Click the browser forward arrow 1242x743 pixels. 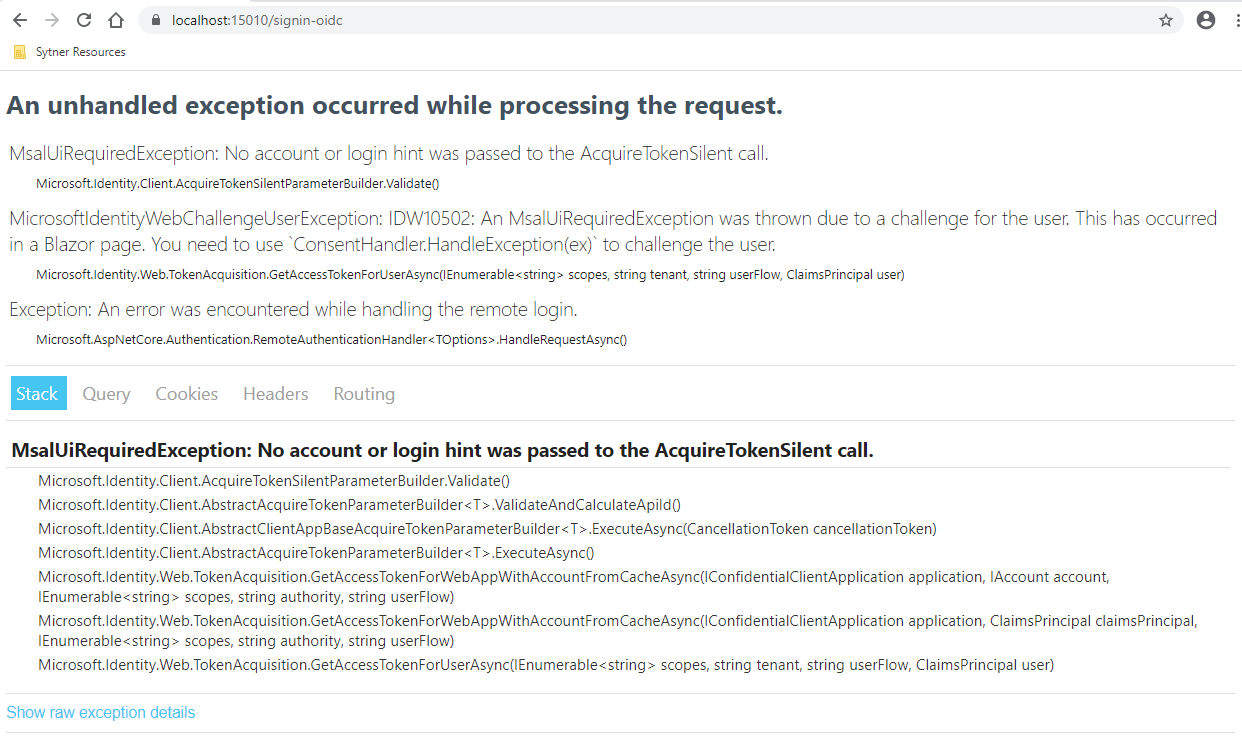pyautogui.click(x=52, y=20)
